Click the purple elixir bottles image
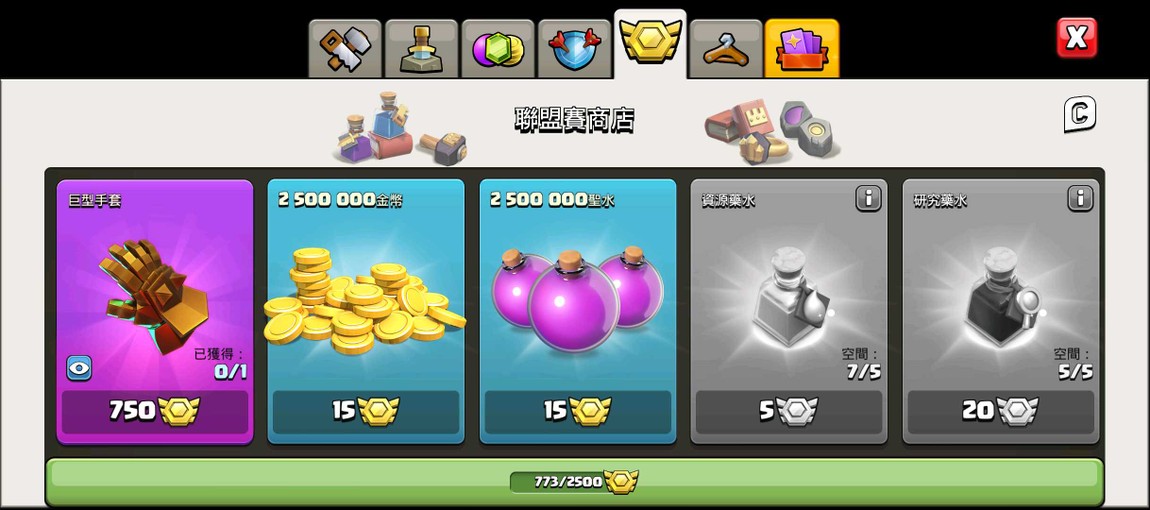The width and height of the screenshot is (1150, 510). pyautogui.click(x=577, y=297)
